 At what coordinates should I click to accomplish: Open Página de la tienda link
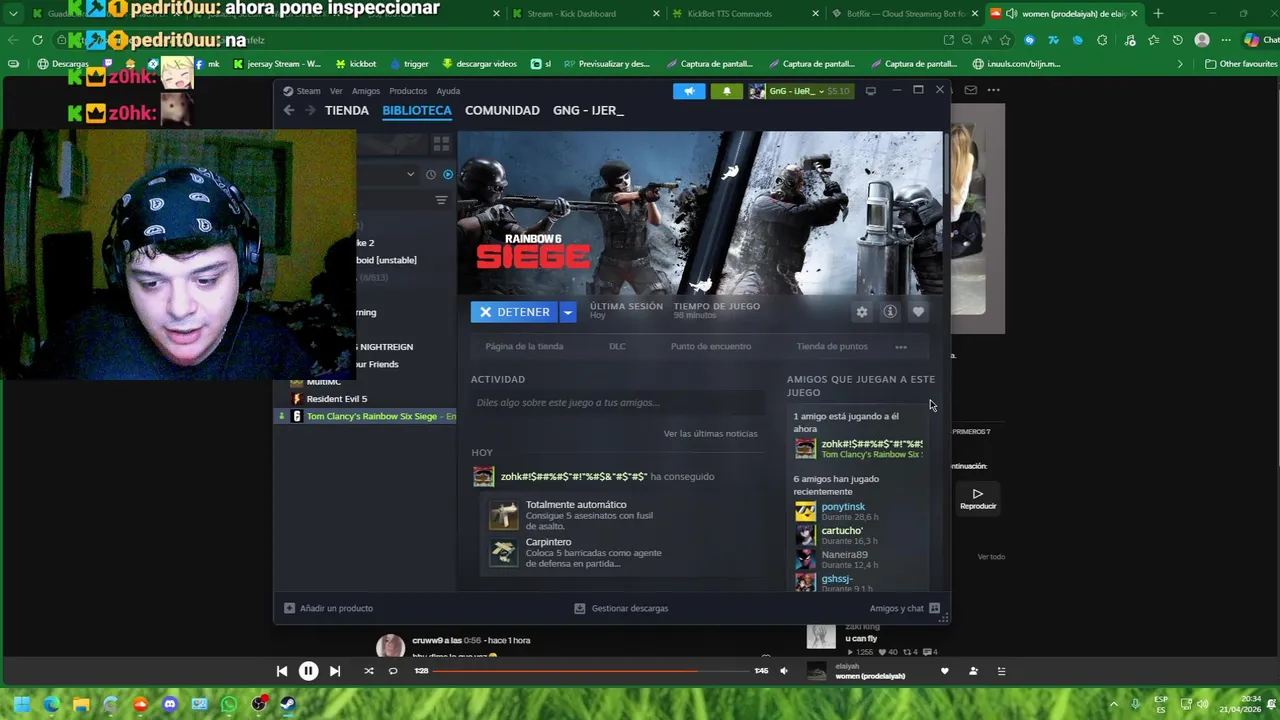tap(524, 346)
